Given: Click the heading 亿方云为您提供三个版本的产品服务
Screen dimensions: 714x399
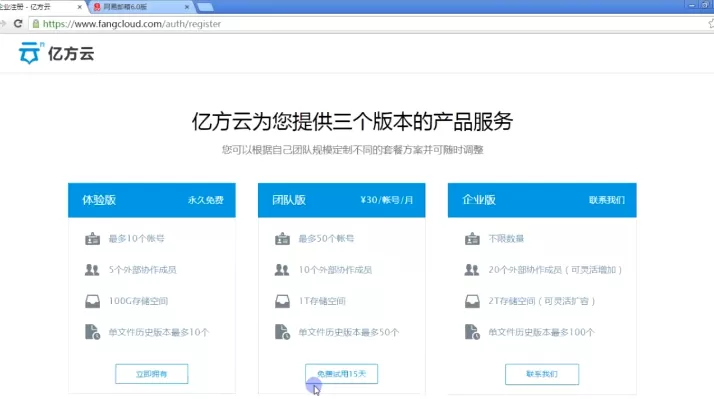Looking at the screenshot, I should coord(352,122).
